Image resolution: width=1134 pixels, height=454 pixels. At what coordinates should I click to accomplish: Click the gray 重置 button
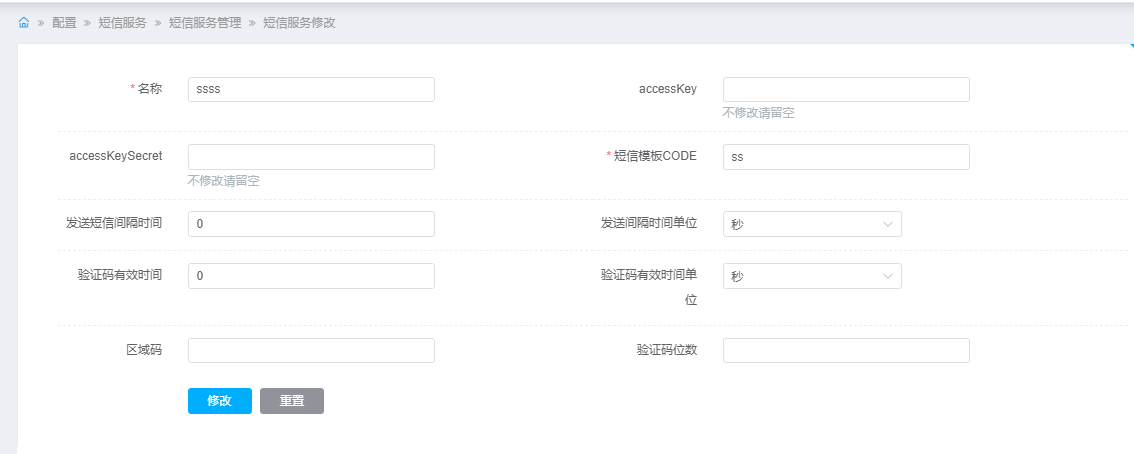pos(292,400)
